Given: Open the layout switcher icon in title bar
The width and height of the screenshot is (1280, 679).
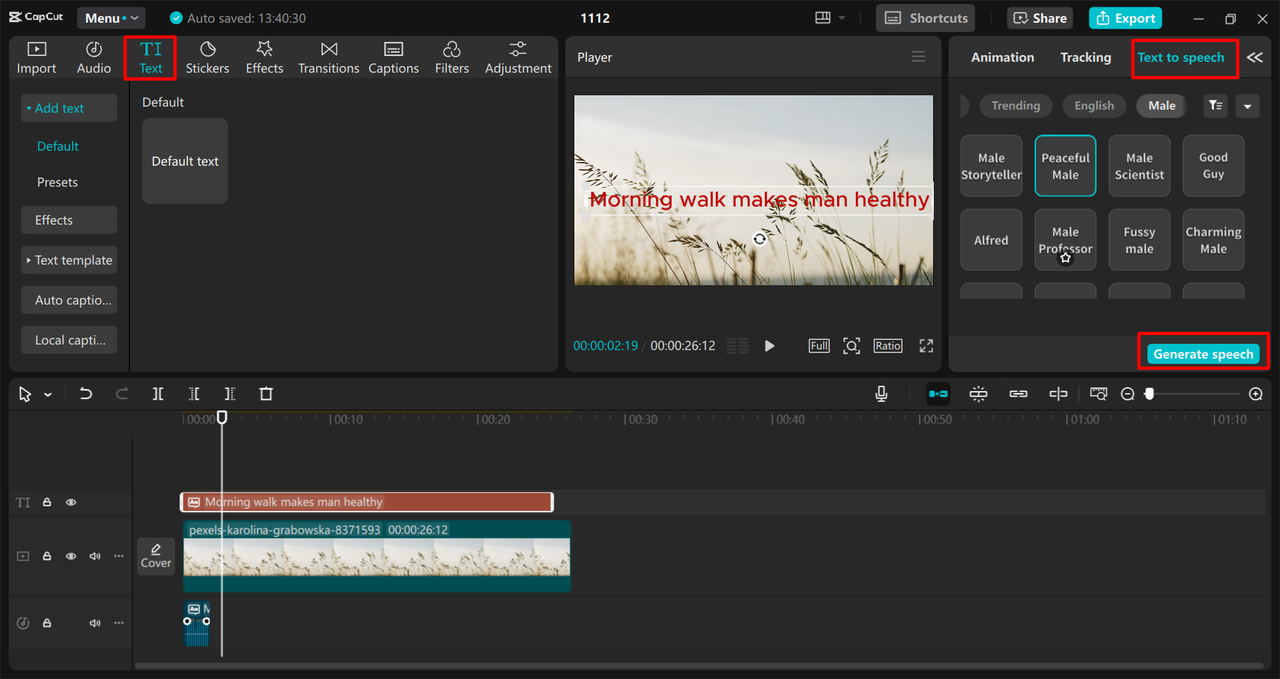Looking at the screenshot, I should click(x=823, y=18).
